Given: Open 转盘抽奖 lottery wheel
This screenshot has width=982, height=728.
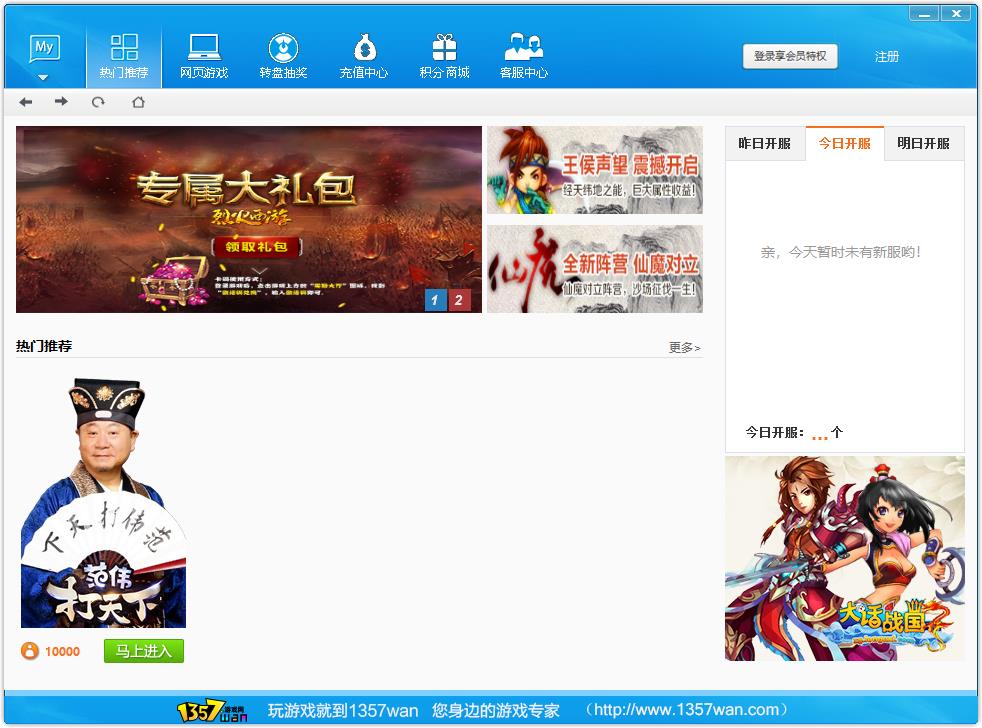Looking at the screenshot, I should click(x=284, y=57).
